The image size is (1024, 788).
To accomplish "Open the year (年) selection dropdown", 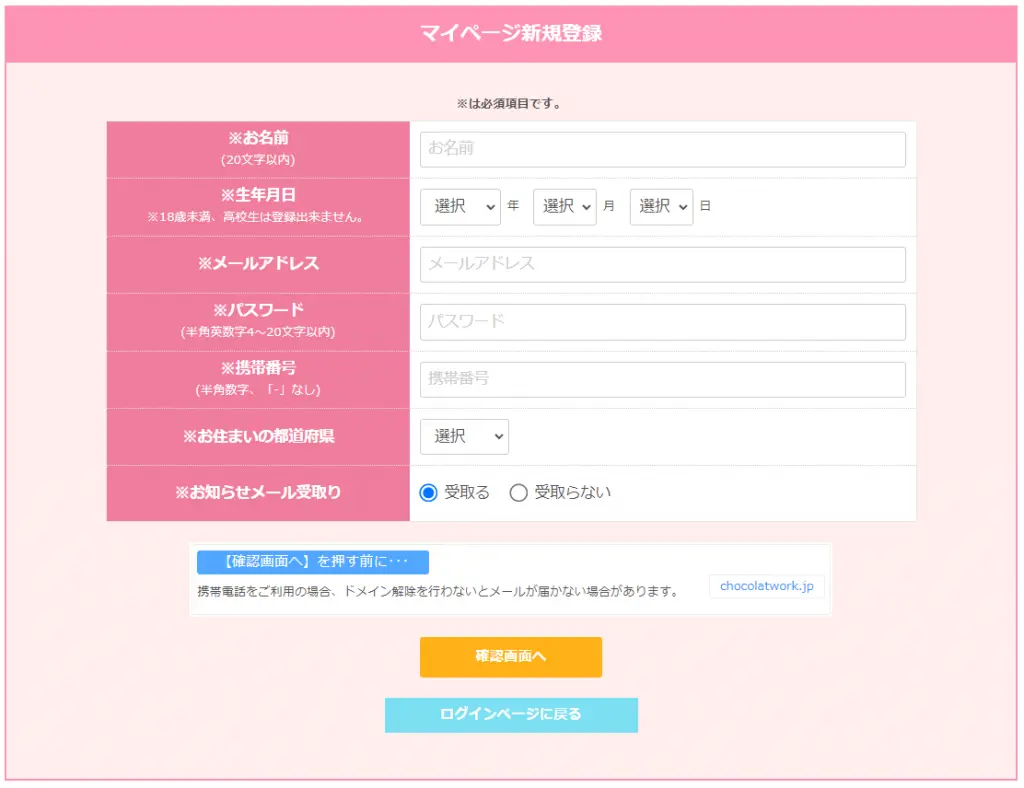I will pos(459,206).
